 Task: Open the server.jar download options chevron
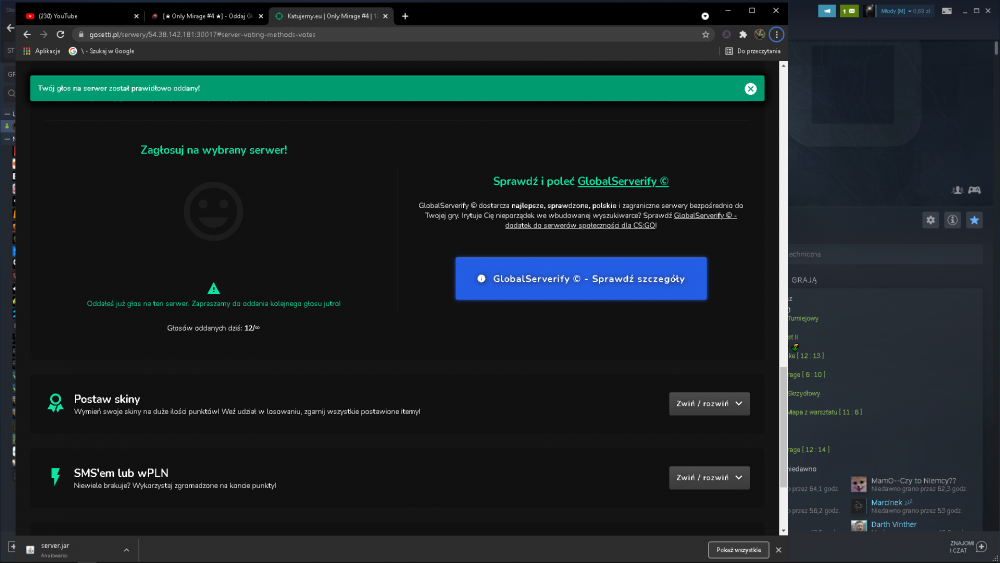tap(126, 550)
